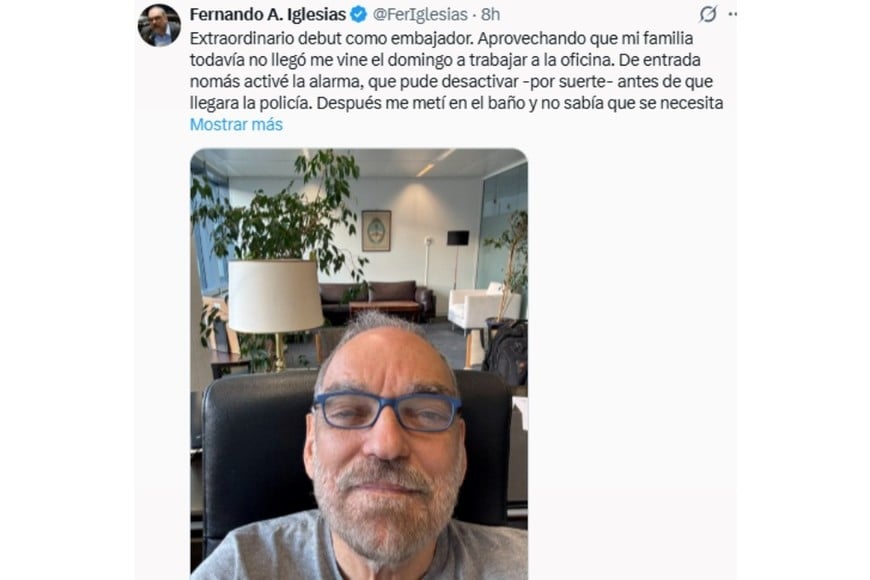
Task: Click the black backpack in the photo
Action: [x=506, y=353]
